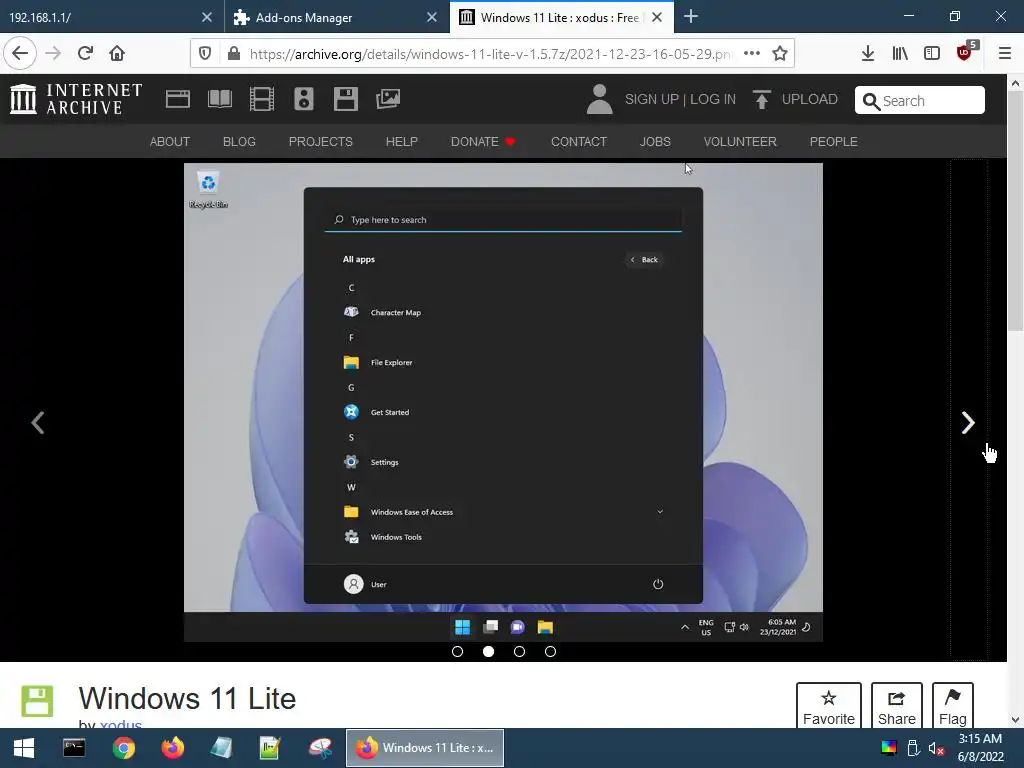Launch Firefox pinned taskbar icon
The height and width of the screenshot is (768, 1024).
(173, 748)
